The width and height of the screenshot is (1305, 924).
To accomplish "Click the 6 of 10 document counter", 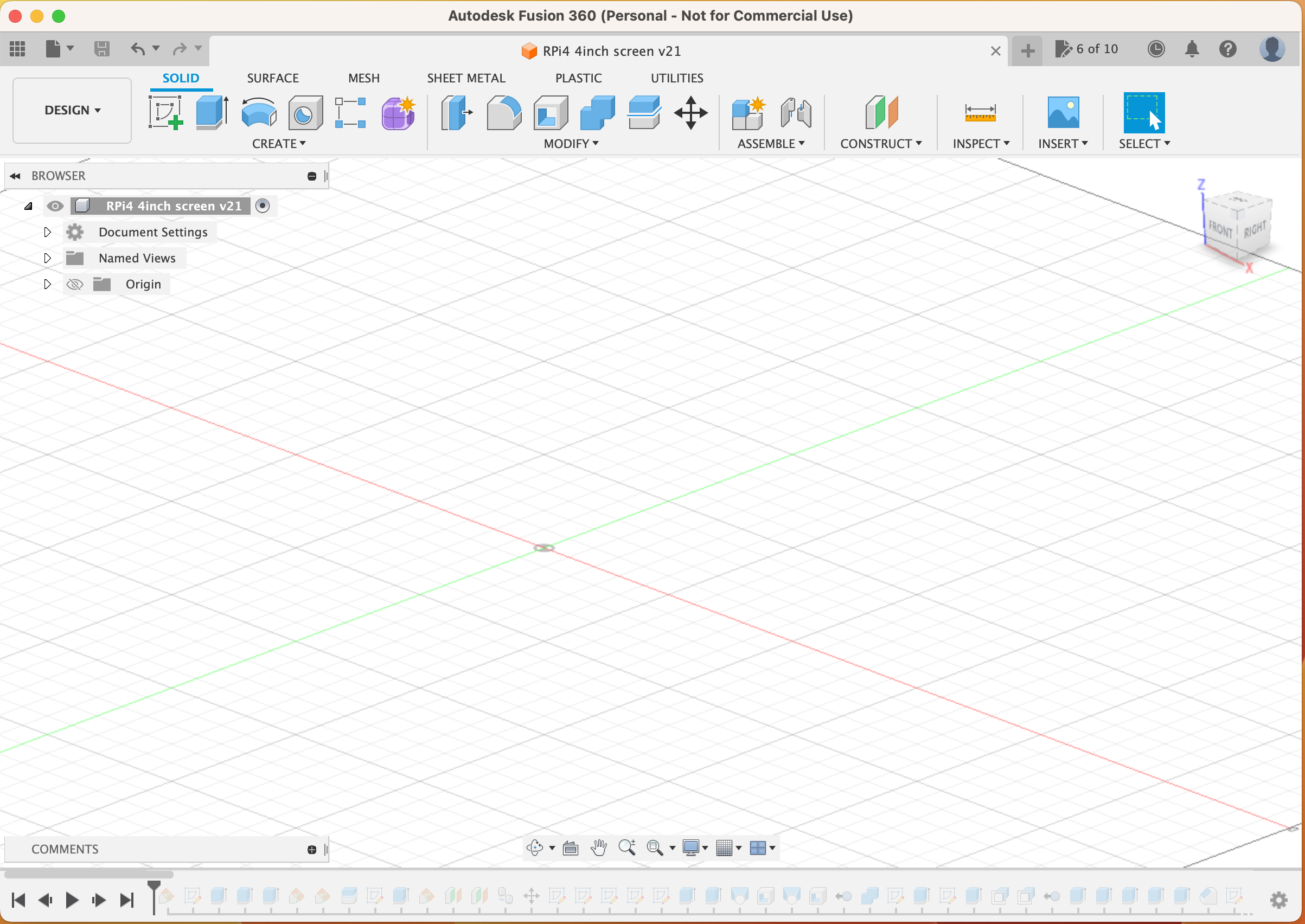I will (1086, 49).
